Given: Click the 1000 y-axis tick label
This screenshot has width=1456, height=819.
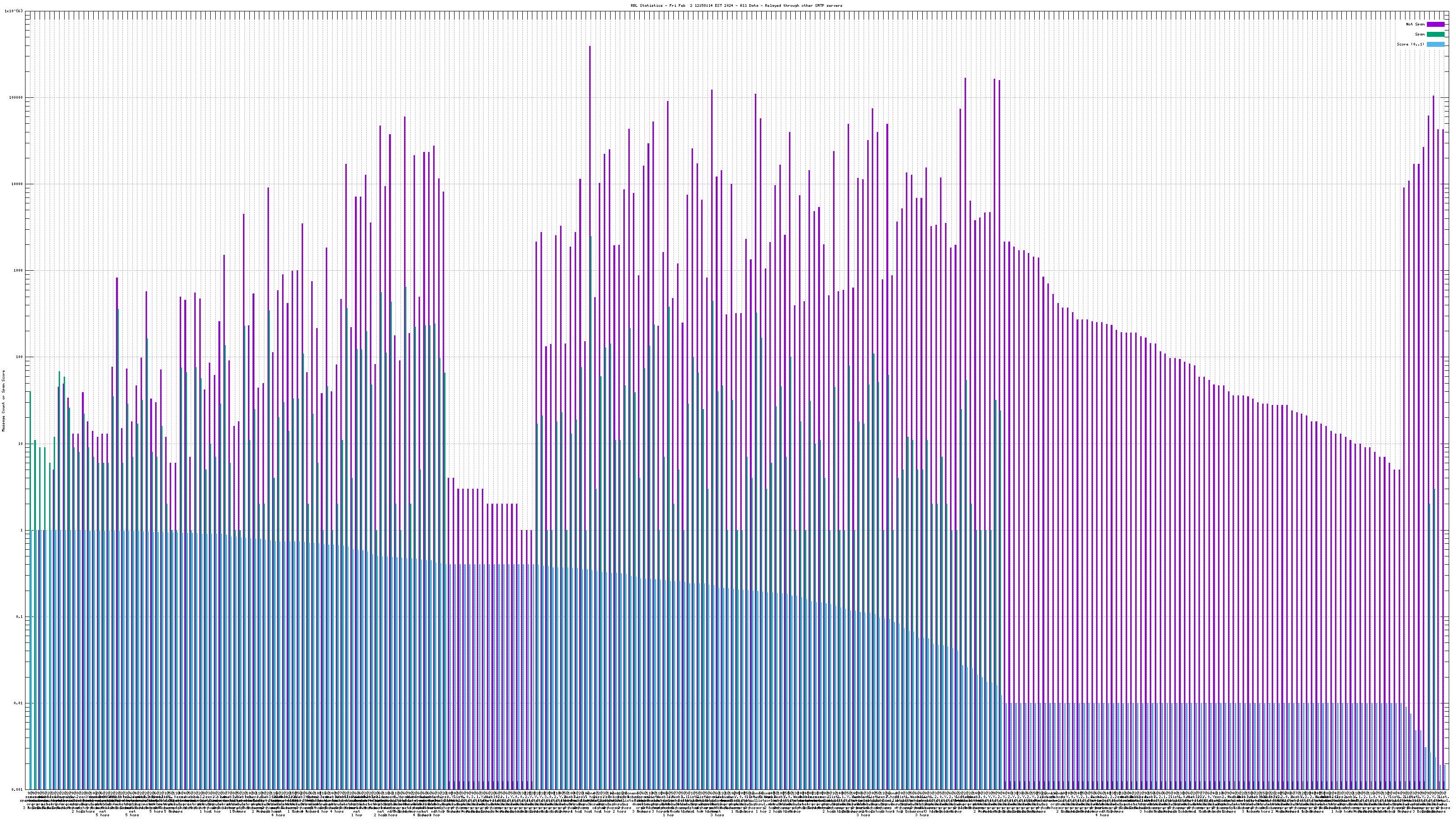Looking at the screenshot, I should pos(19,270).
